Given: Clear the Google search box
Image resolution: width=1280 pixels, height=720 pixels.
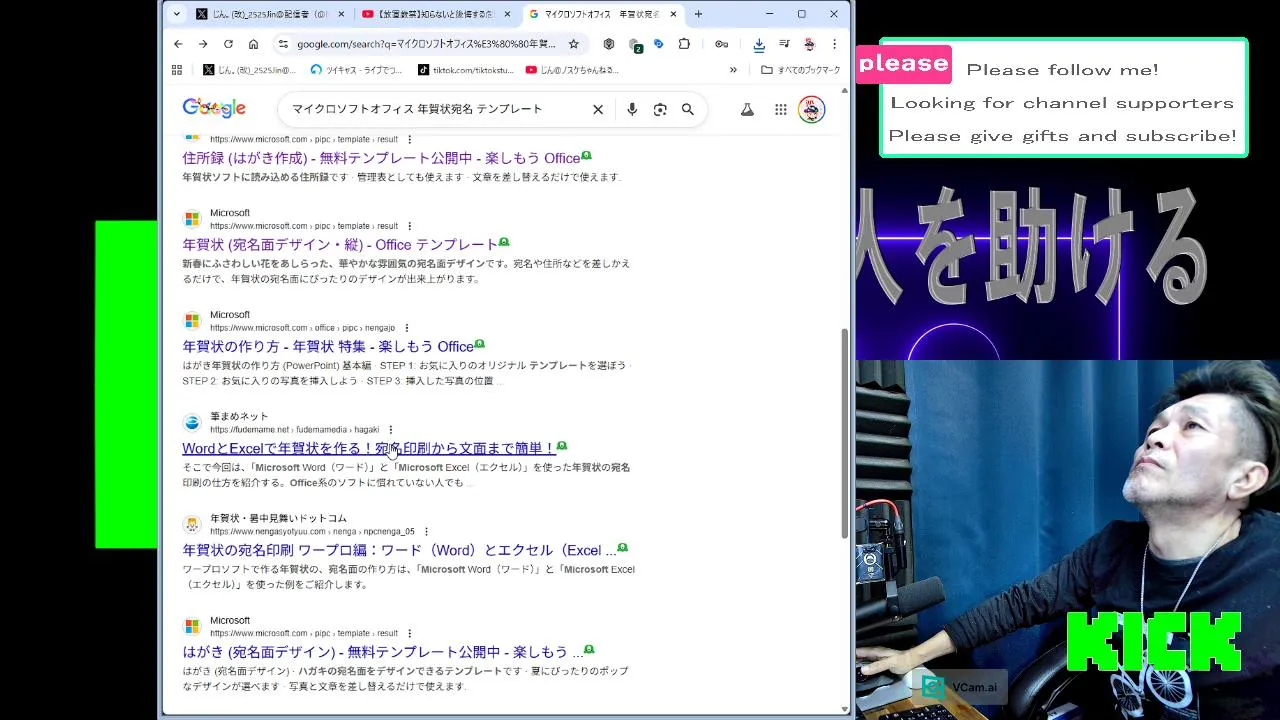Looking at the screenshot, I should [x=598, y=109].
